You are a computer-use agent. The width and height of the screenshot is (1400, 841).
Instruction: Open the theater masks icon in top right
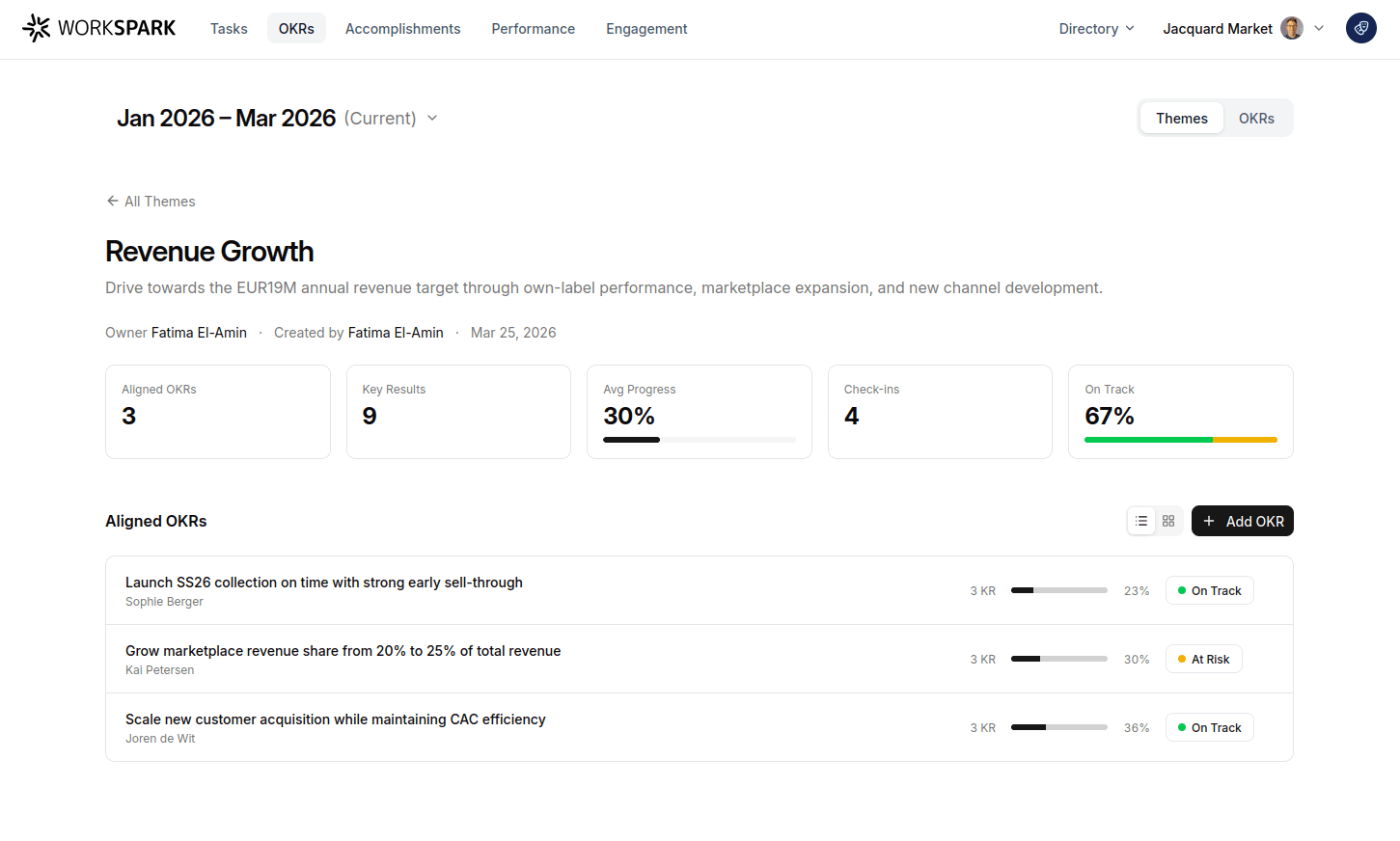tap(1360, 28)
